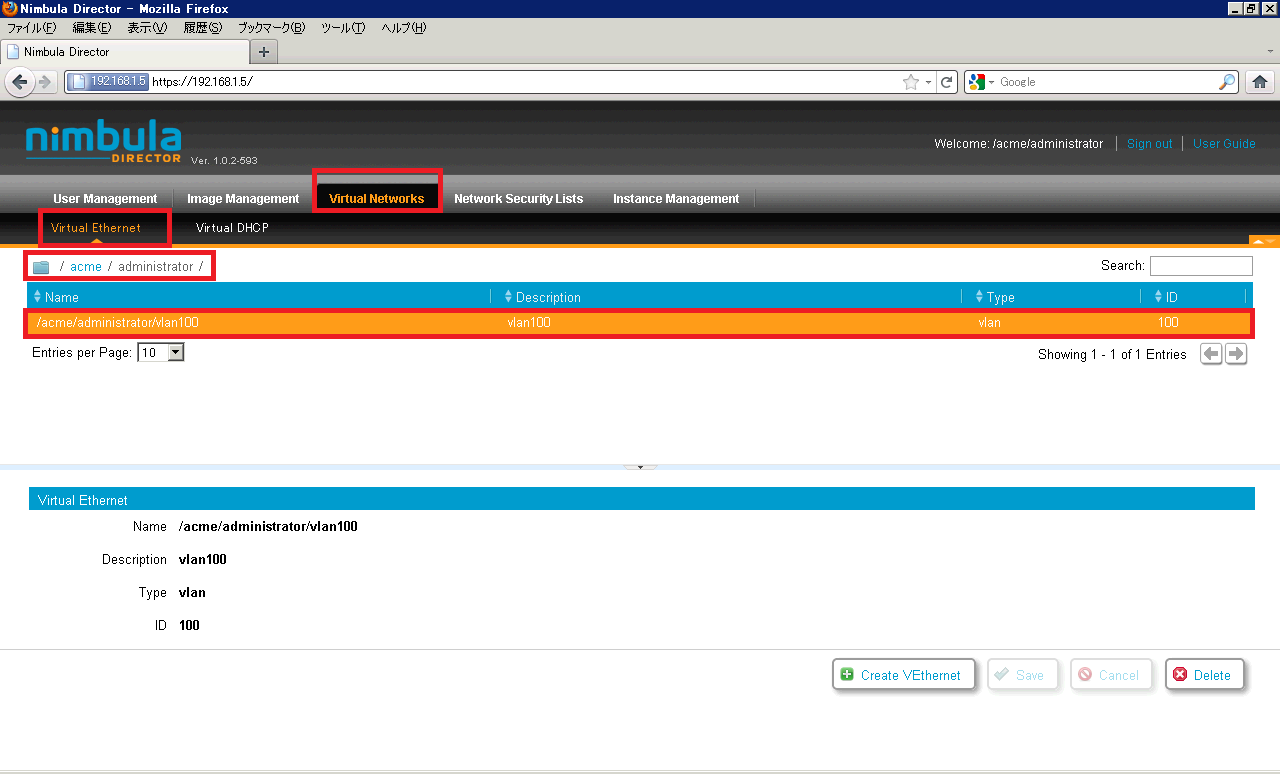Image resolution: width=1280 pixels, height=774 pixels.
Task: Open a new tab with the plus button
Action: tap(264, 52)
